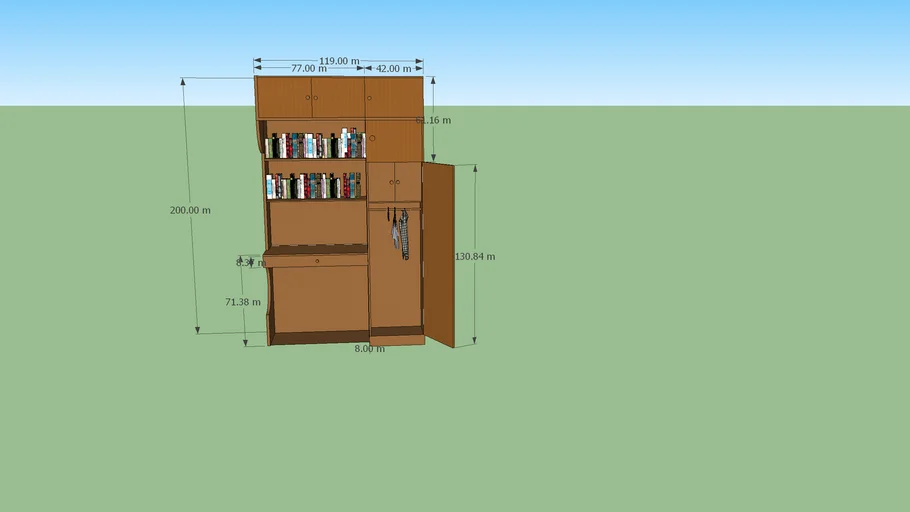This screenshot has width=910, height=512.
Task: Click the open wardrobe door panel
Action: pos(438,255)
